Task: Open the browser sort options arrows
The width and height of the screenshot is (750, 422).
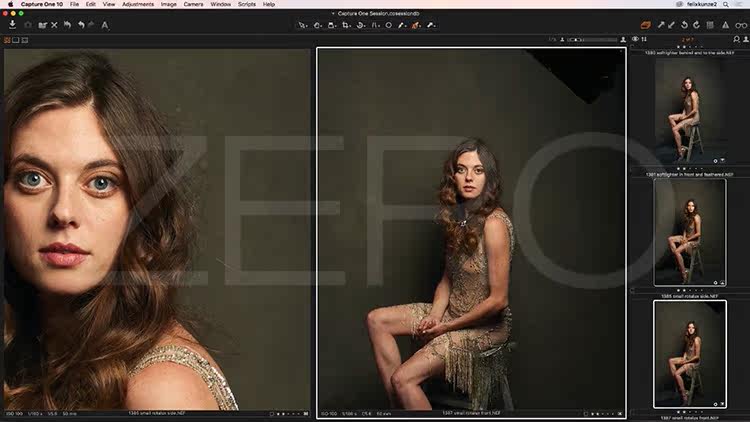Action: (644, 39)
